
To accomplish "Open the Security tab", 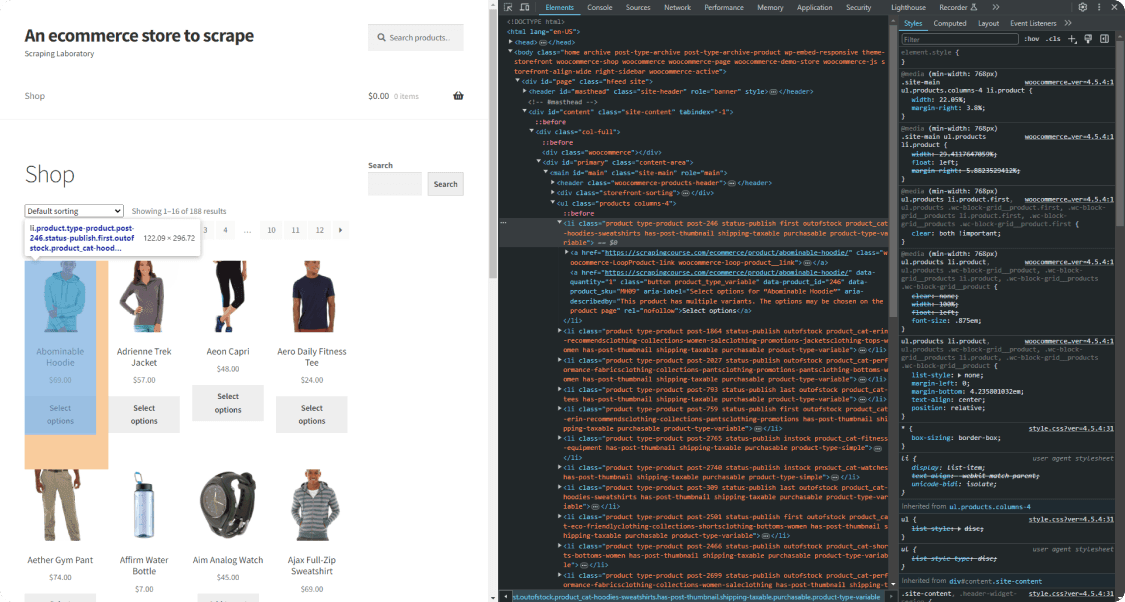I will point(858,7).
